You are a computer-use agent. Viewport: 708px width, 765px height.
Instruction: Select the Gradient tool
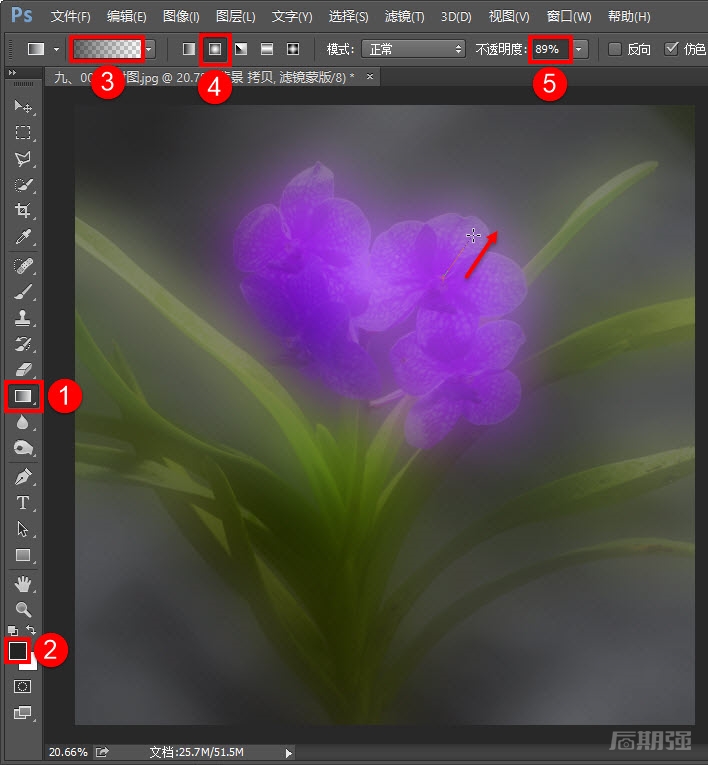tap(23, 396)
